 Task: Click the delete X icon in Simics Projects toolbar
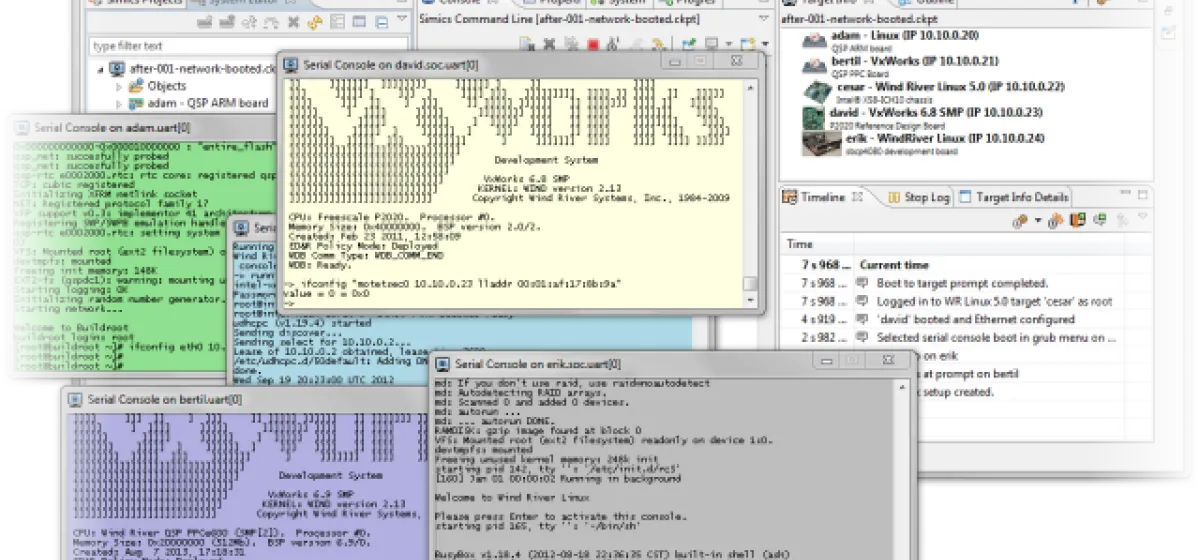pos(293,21)
